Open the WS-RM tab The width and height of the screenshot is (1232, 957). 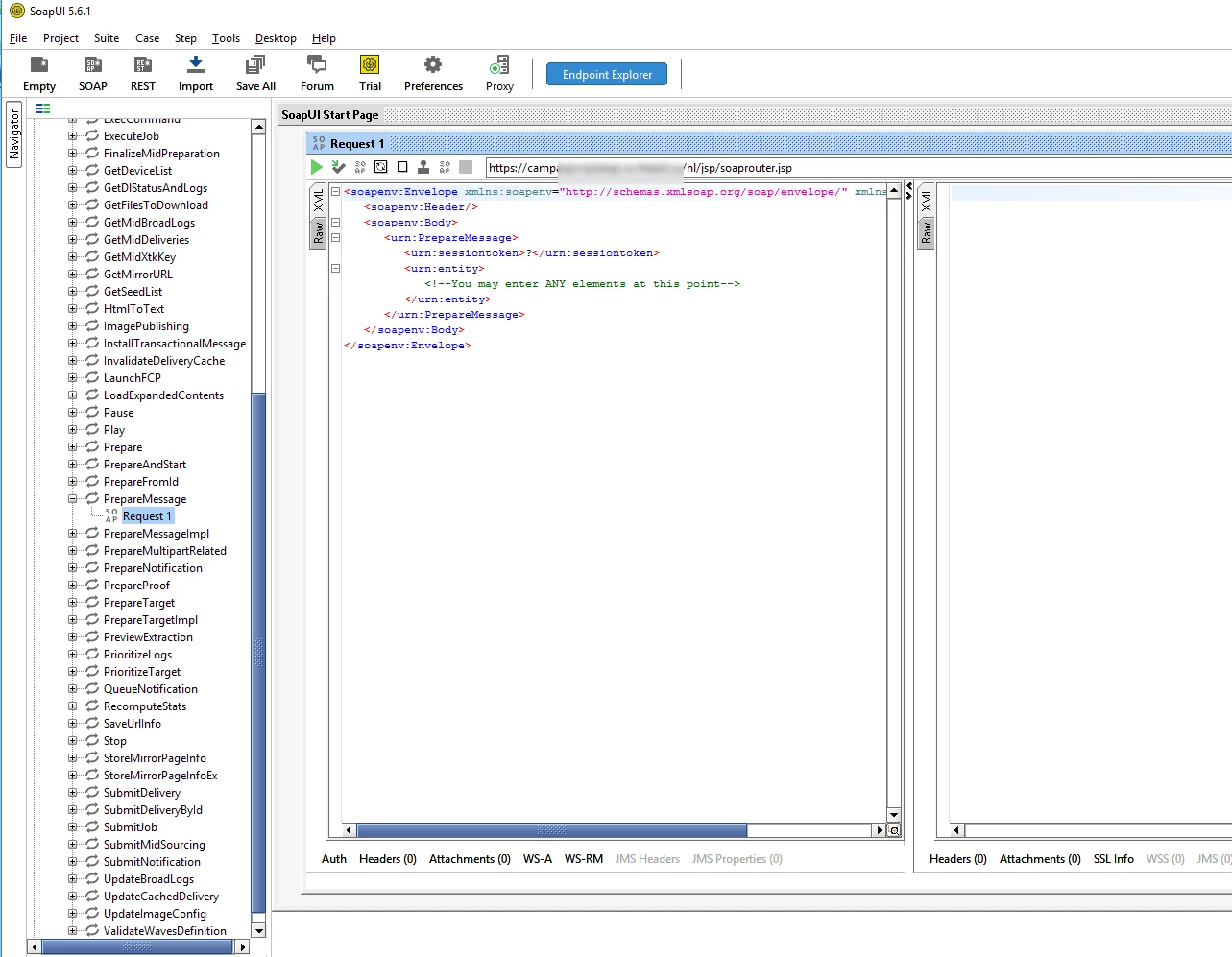[584, 859]
